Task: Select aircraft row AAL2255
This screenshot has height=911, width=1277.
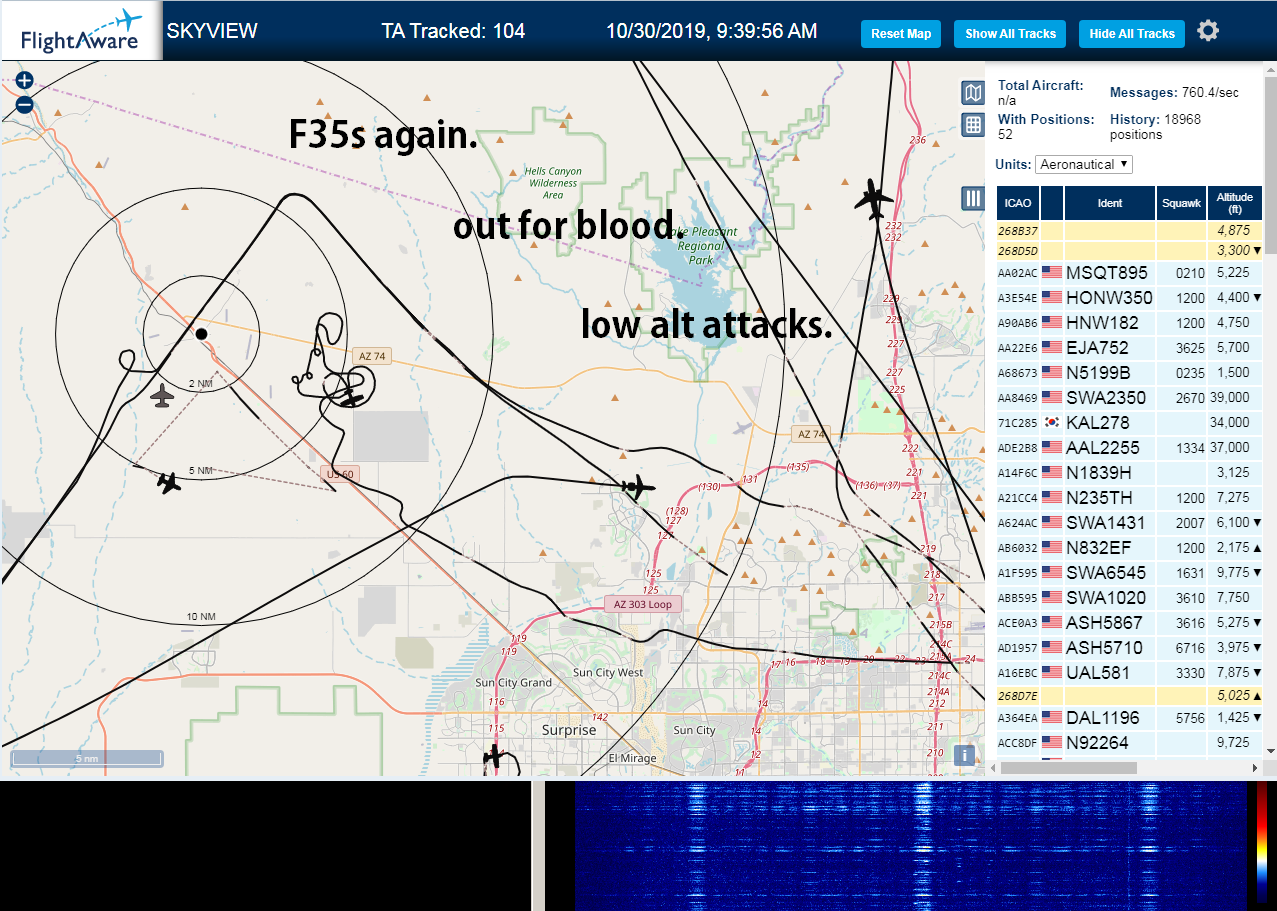Action: click(x=1129, y=447)
